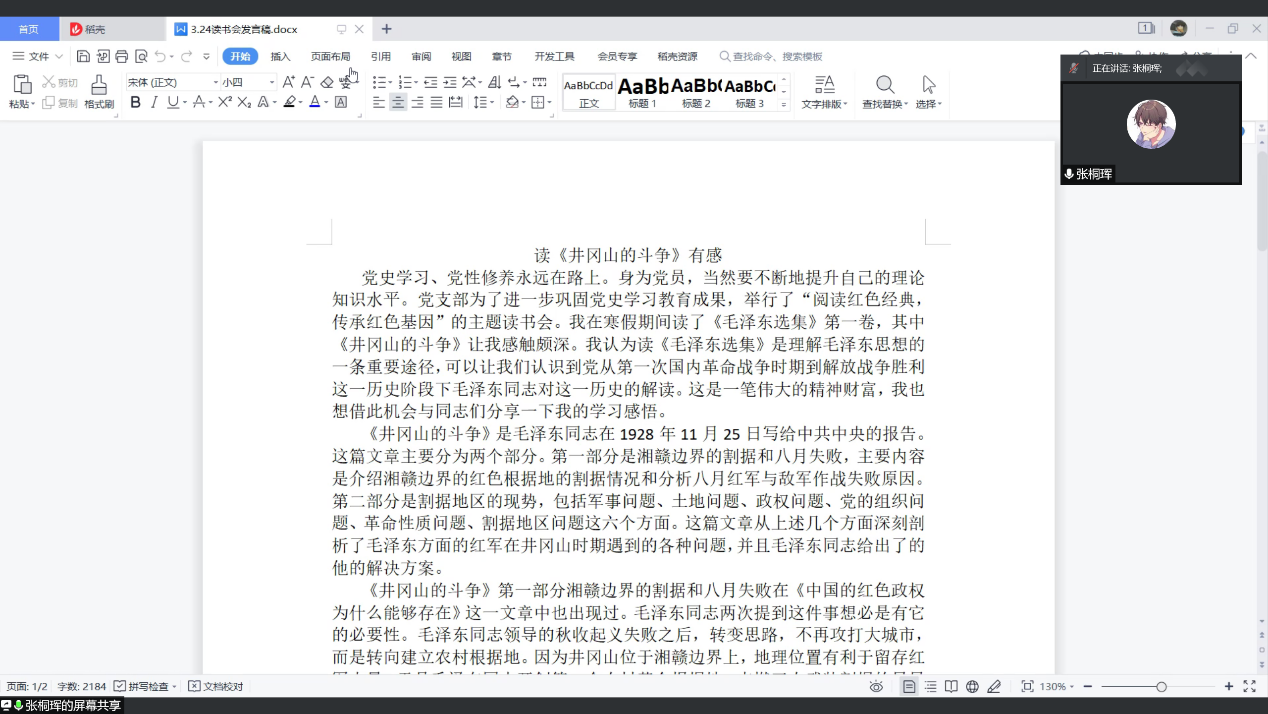The image size is (1268, 714).
Task: Apply the 标题 1 heading style
Action: [642, 91]
